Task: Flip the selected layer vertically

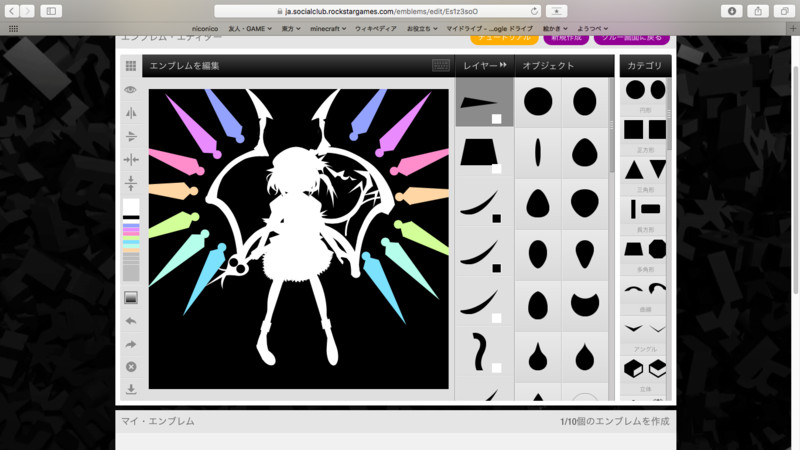Action: click(x=131, y=136)
